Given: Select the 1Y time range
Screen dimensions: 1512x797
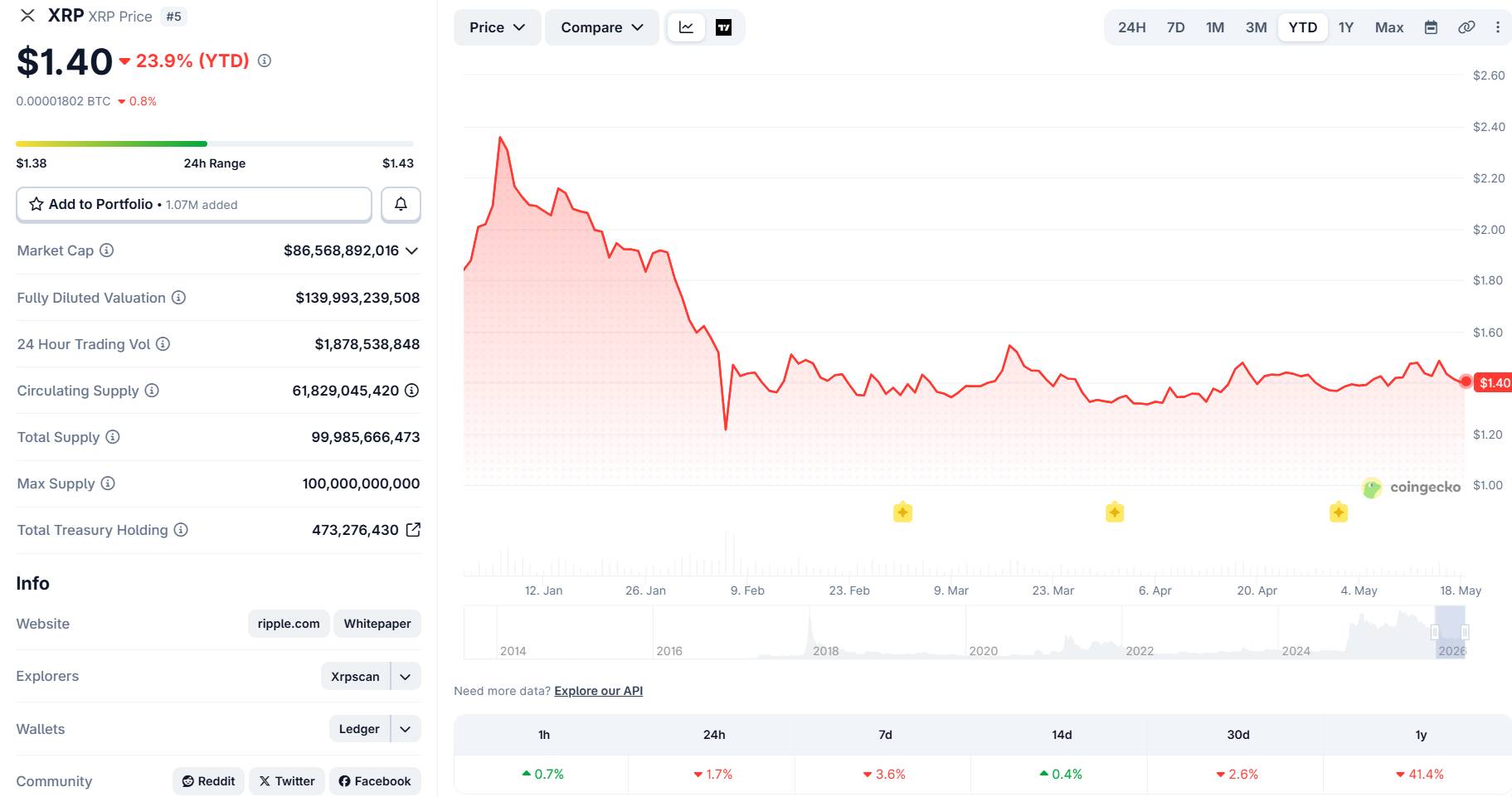Looking at the screenshot, I should (1346, 27).
